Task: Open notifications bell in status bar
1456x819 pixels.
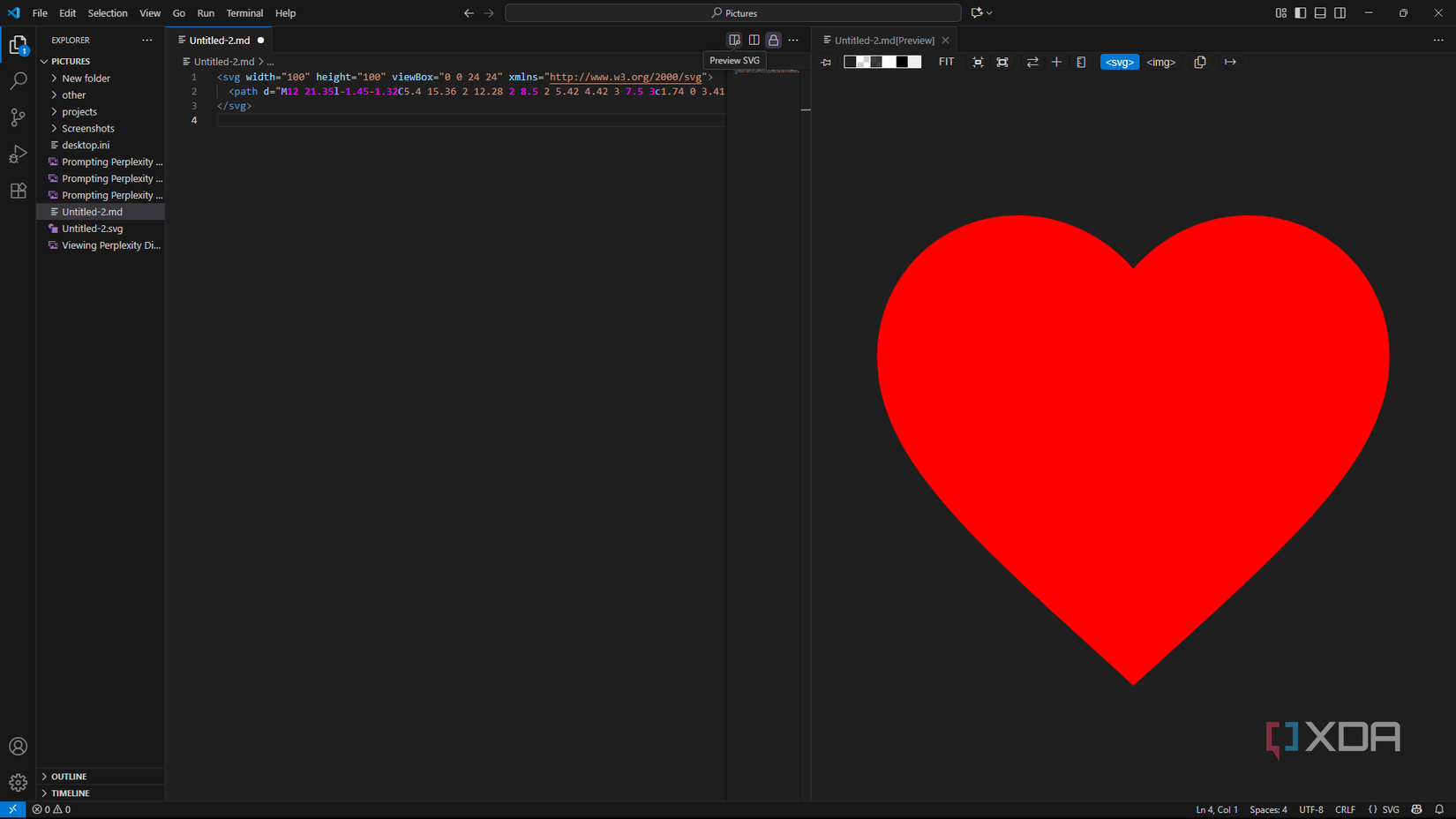Action: pos(1439,809)
